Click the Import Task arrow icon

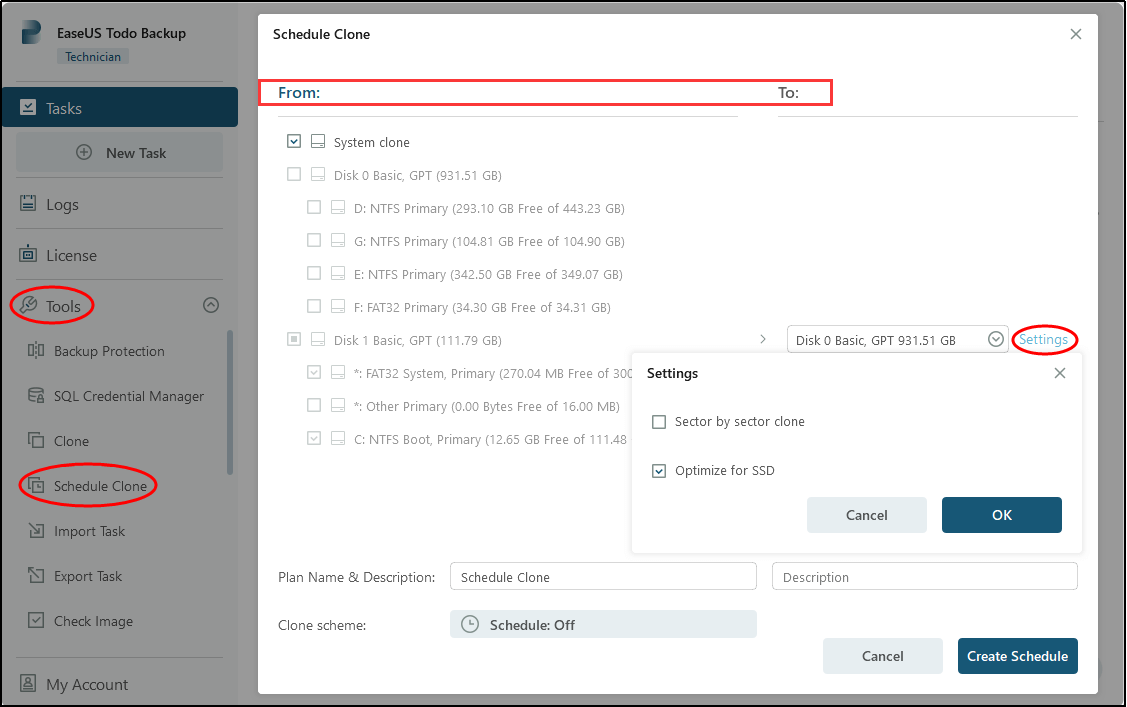[x=36, y=530]
